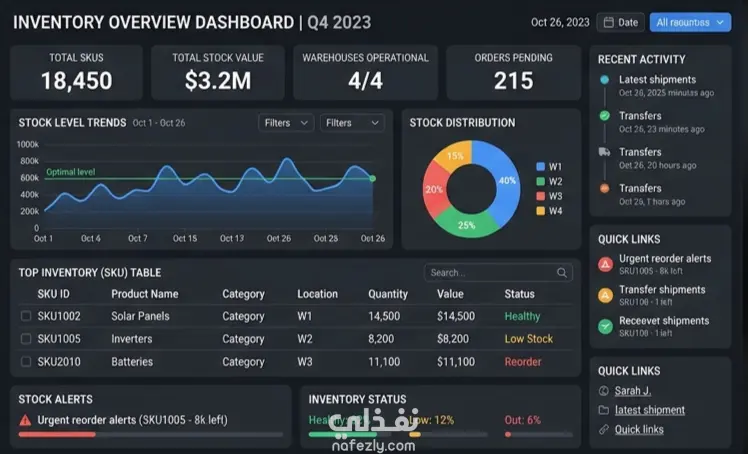Check the SKU1002 Solar Panels row checkbox
748x454 pixels.
pyautogui.click(x=26, y=316)
